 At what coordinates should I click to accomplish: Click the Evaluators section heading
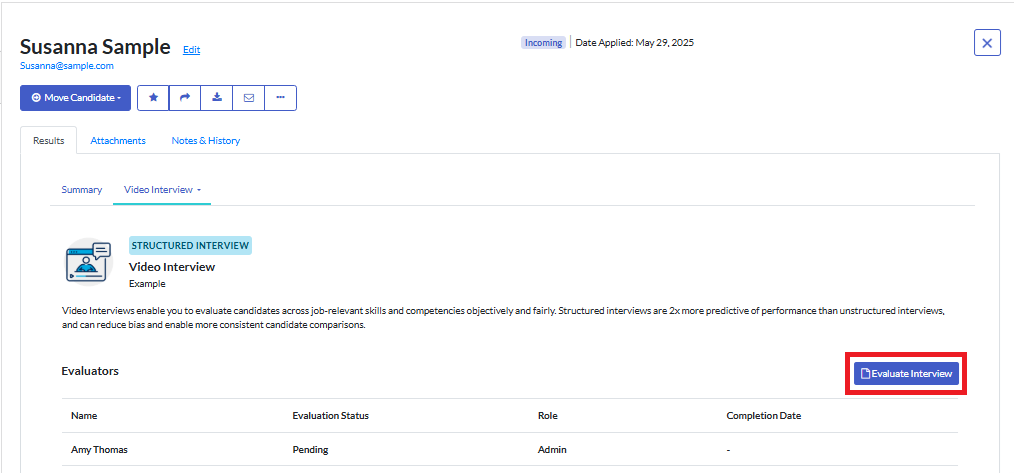coord(90,371)
